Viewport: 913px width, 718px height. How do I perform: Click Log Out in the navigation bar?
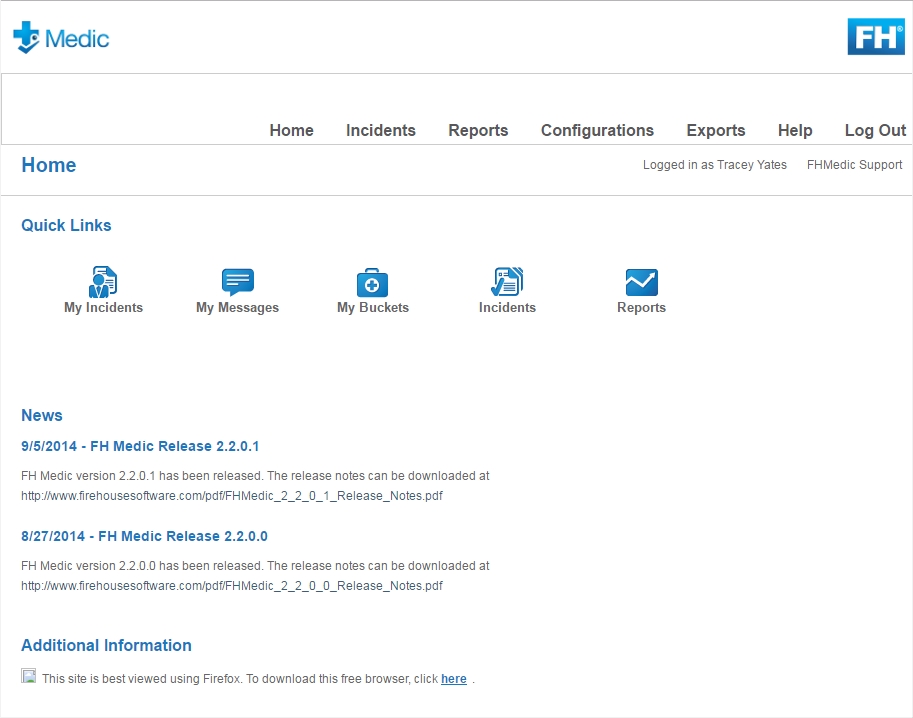[x=875, y=130]
